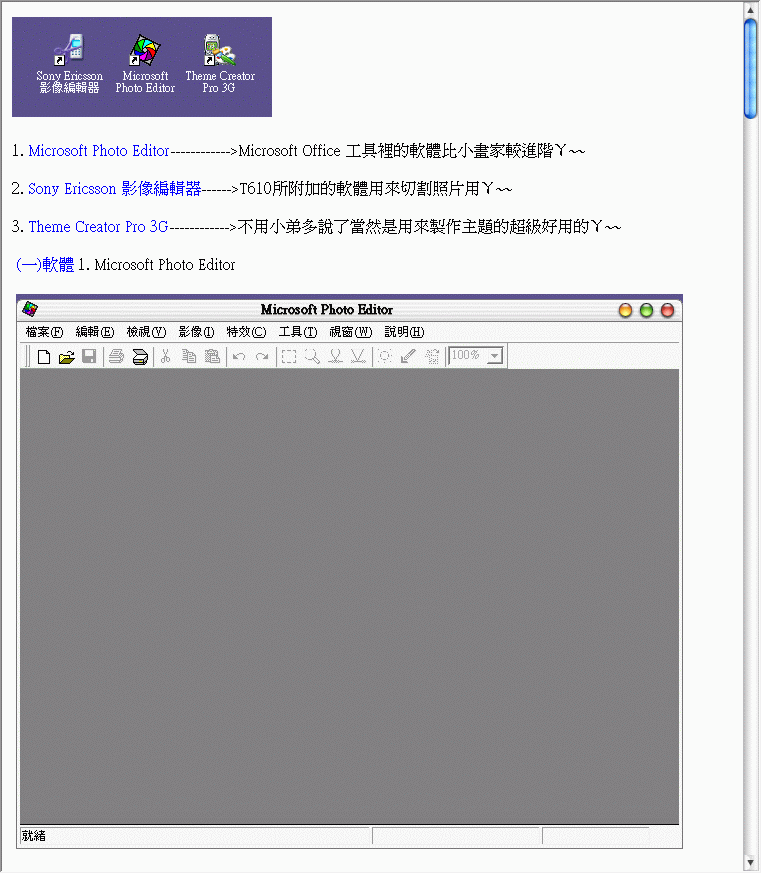Click the Cut scissors icon
This screenshot has width=761, height=873.
(x=165, y=356)
